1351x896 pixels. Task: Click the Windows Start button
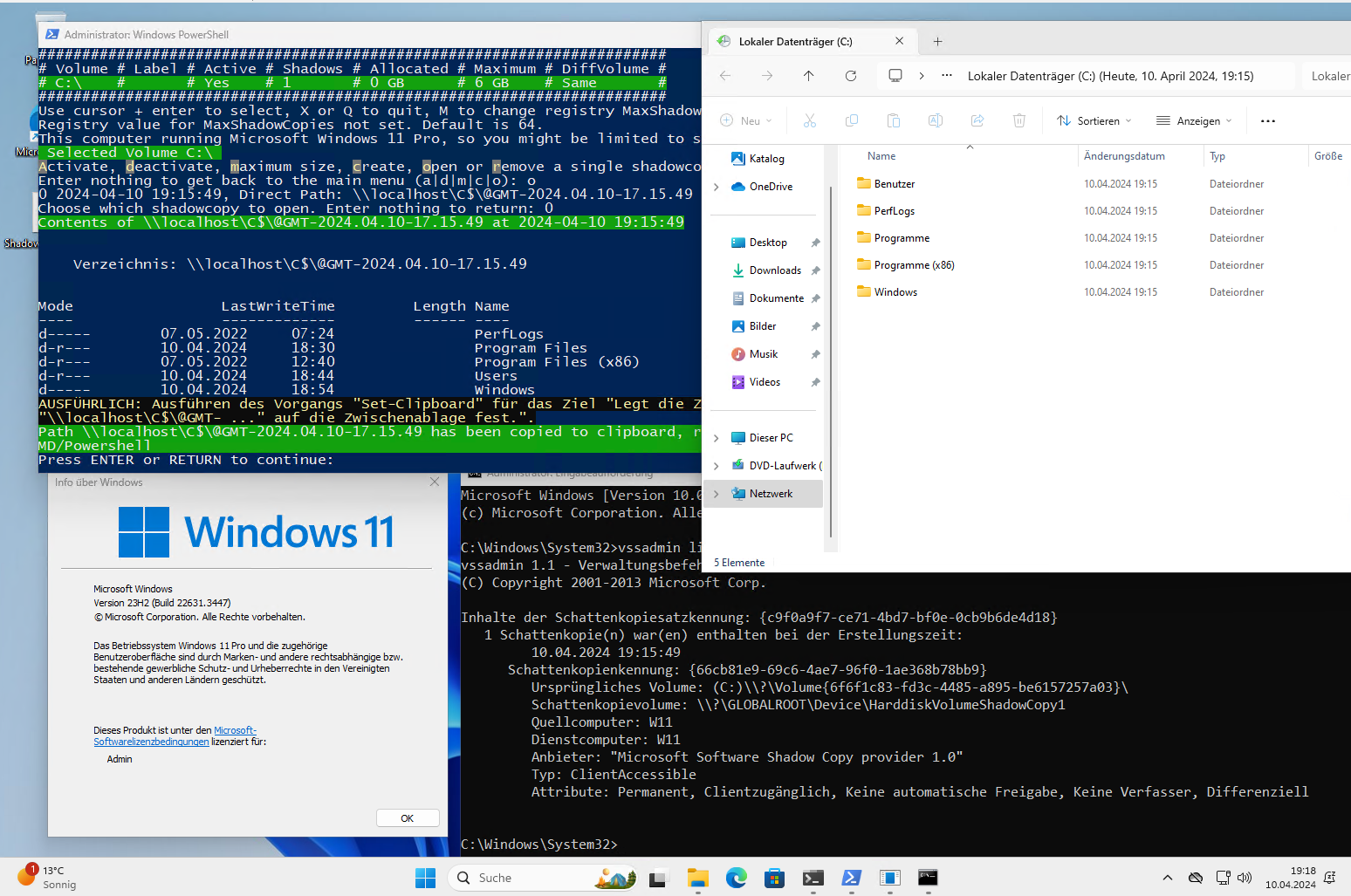click(x=426, y=878)
